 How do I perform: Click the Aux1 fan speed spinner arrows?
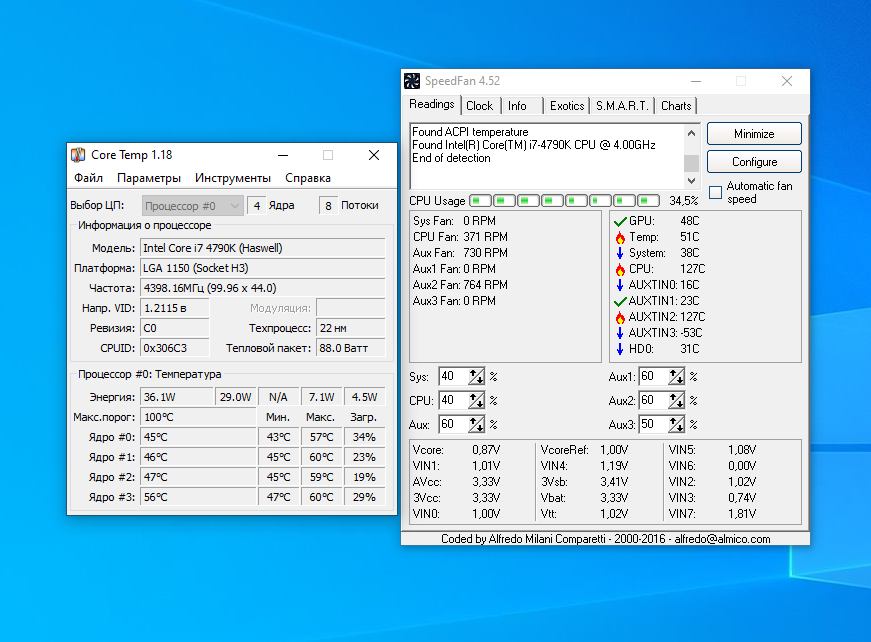(676, 377)
